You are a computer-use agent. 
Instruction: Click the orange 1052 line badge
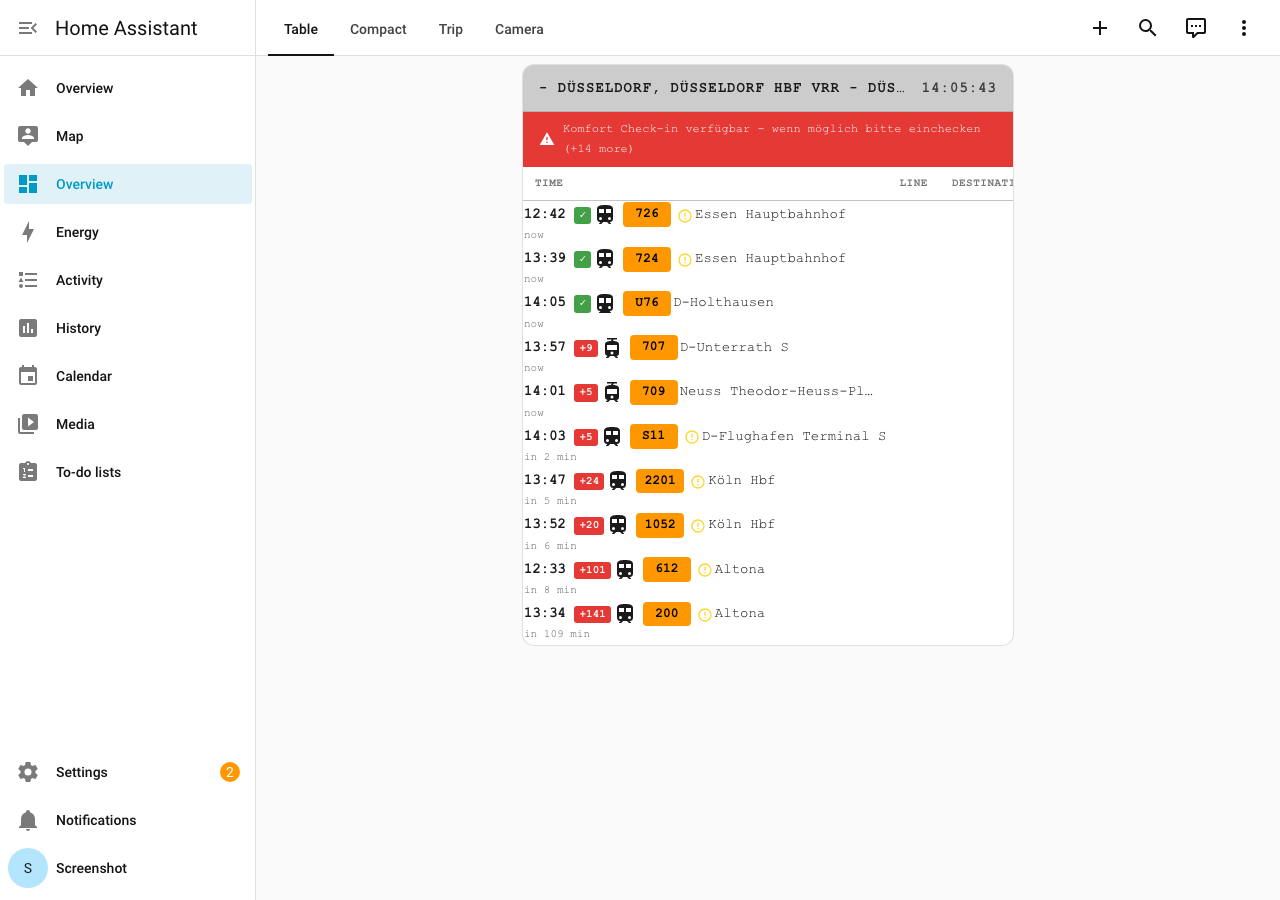tap(660, 524)
